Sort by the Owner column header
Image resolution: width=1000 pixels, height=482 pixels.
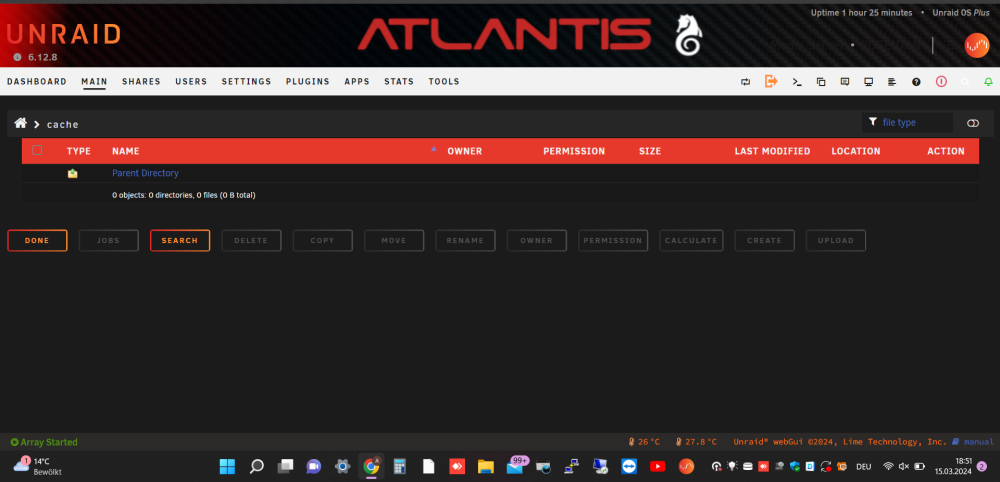(465, 151)
